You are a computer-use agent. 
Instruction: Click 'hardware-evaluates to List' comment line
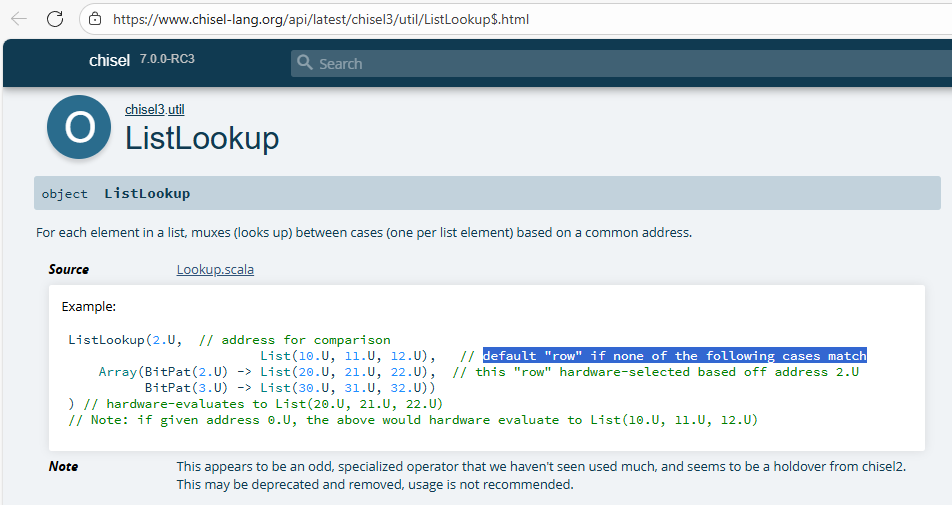click(263, 404)
